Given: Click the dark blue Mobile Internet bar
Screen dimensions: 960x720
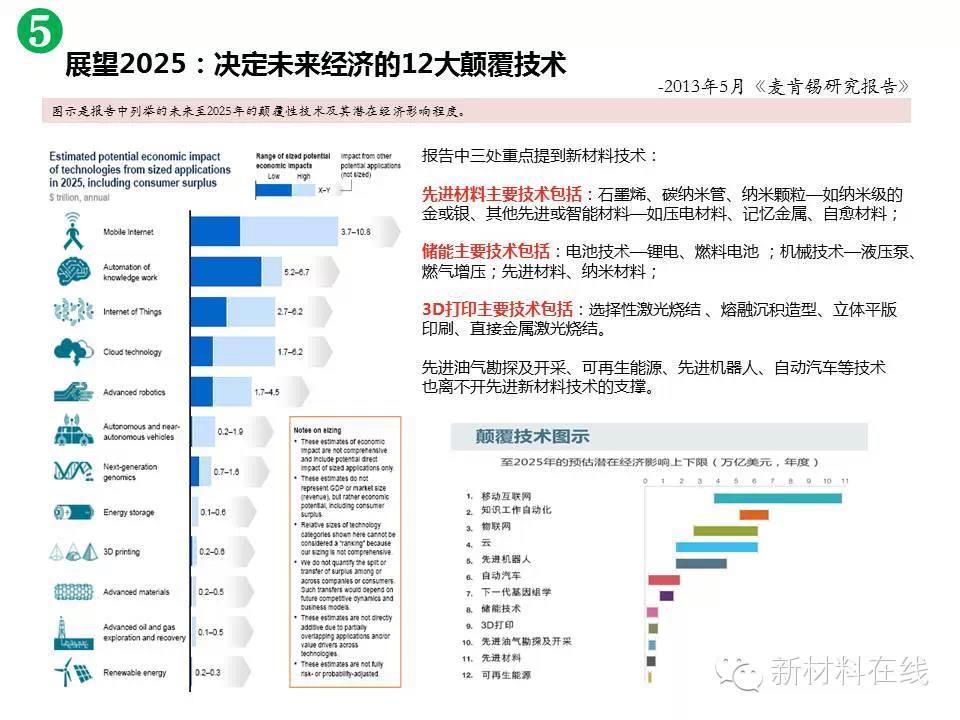Looking at the screenshot, I should pyautogui.click(x=215, y=232).
